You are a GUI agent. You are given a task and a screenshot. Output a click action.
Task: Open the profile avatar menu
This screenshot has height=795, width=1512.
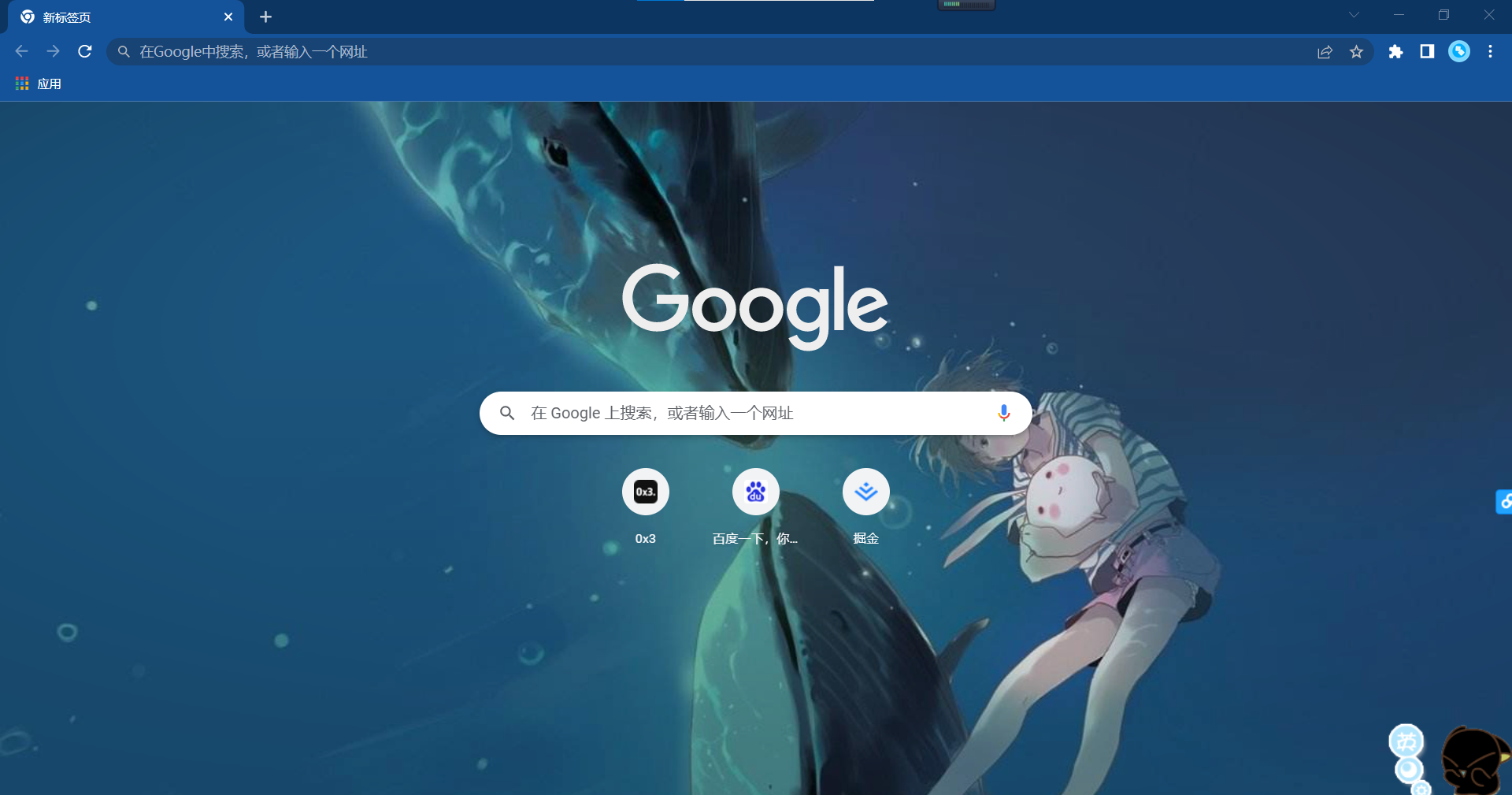tap(1459, 51)
